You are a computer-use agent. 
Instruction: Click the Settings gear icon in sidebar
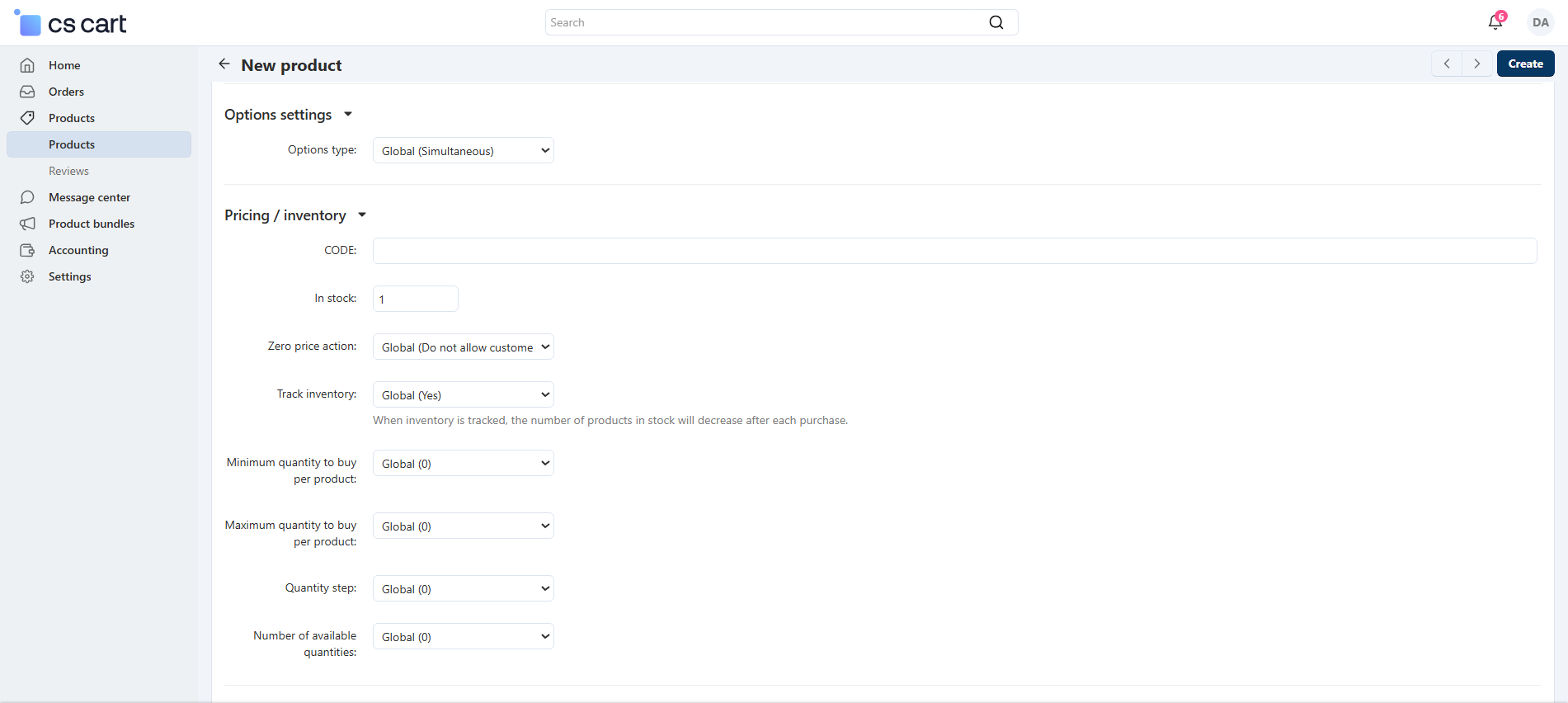click(27, 276)
